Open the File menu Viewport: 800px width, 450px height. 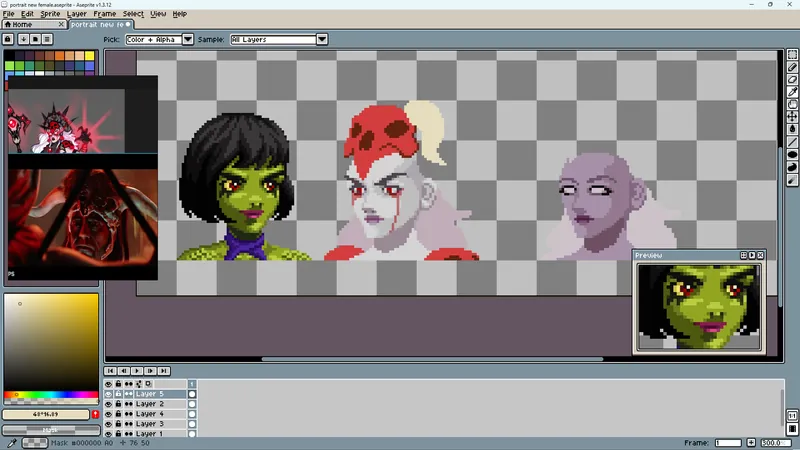pyautogui.click(x=9, y=14)
